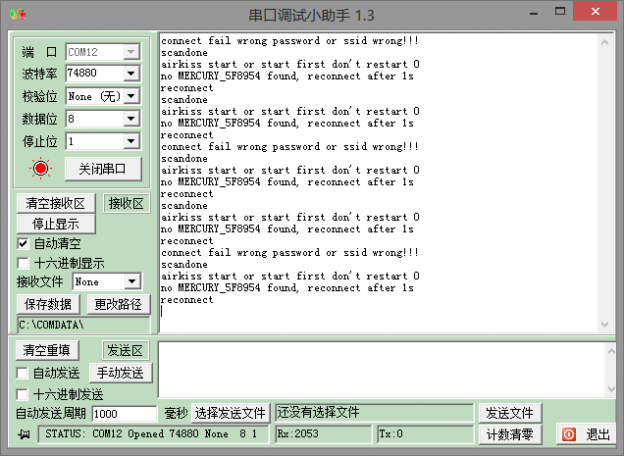
Task: Click the 自动发送周期 1000 input field
Action: pyautogui.click(x=124, y=414)
